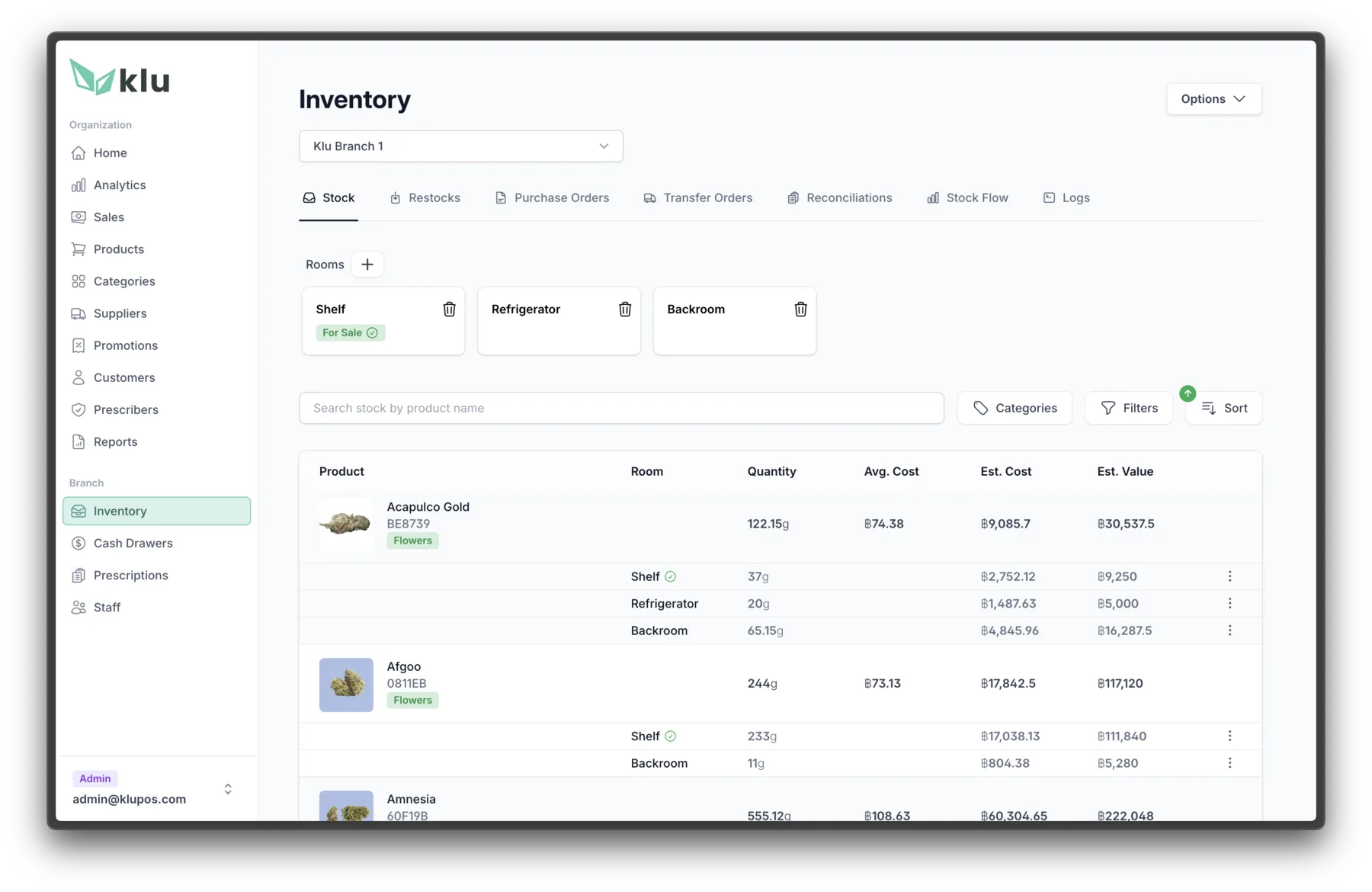Switch to the Purchase Orders tab
1372x892 pixels.
552,198
